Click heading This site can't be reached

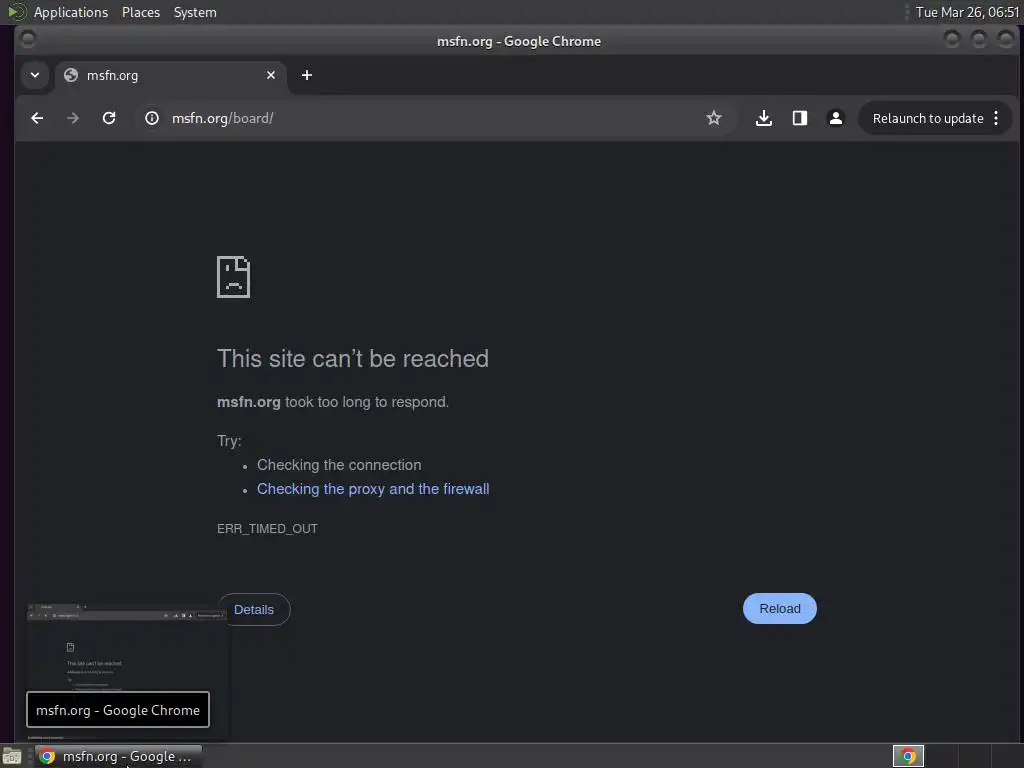[x=353, y=359]
